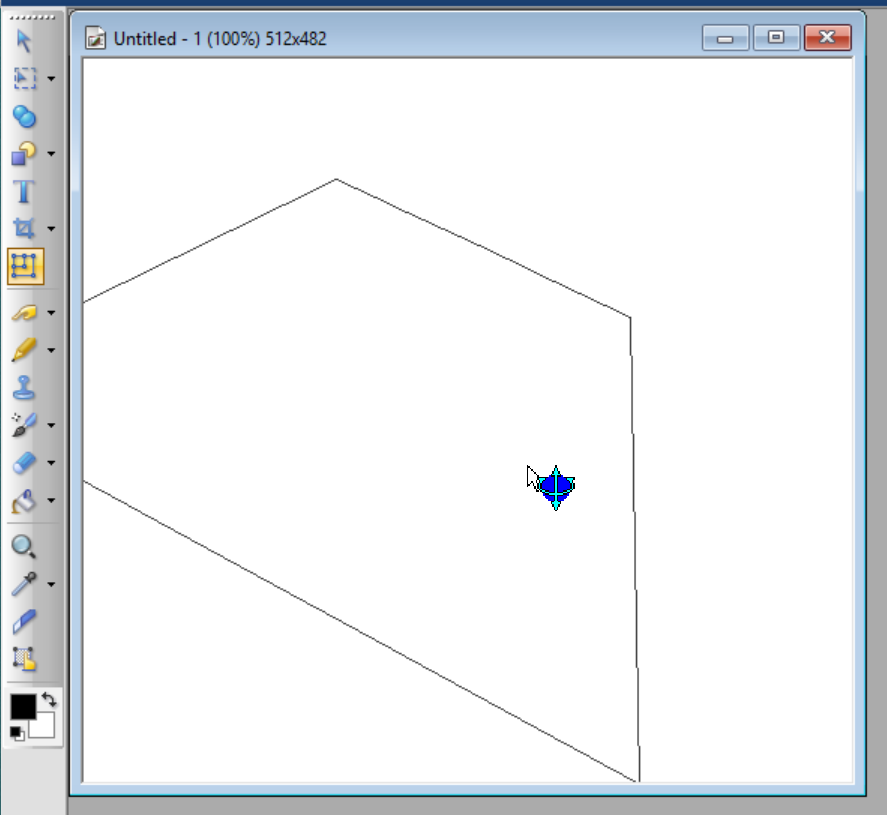This screenshot has height=815, width=887.
Task: Click the document icon in title bar
Action: click(x=95, y=38)
